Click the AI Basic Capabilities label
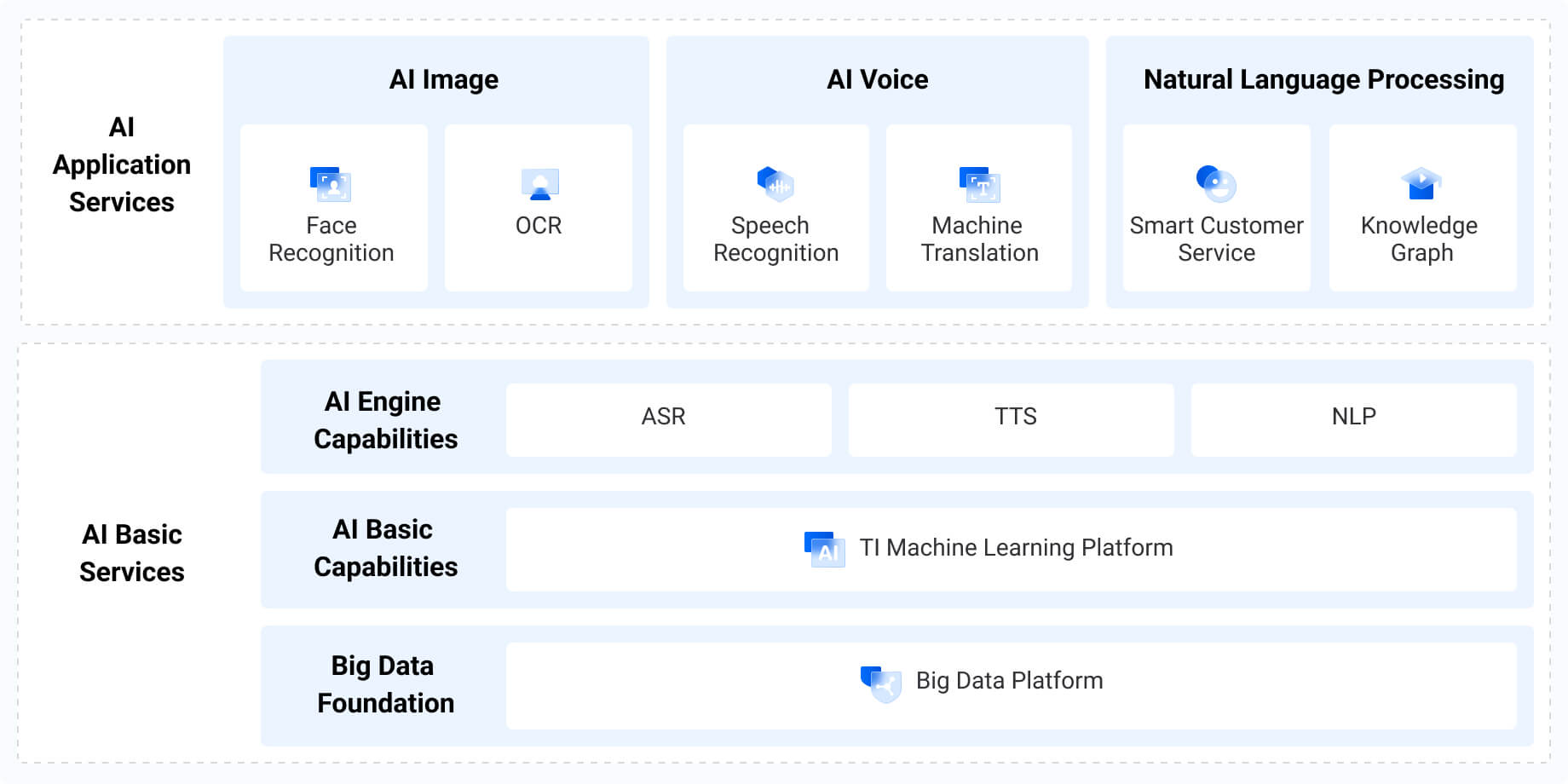 pos(385,548)
